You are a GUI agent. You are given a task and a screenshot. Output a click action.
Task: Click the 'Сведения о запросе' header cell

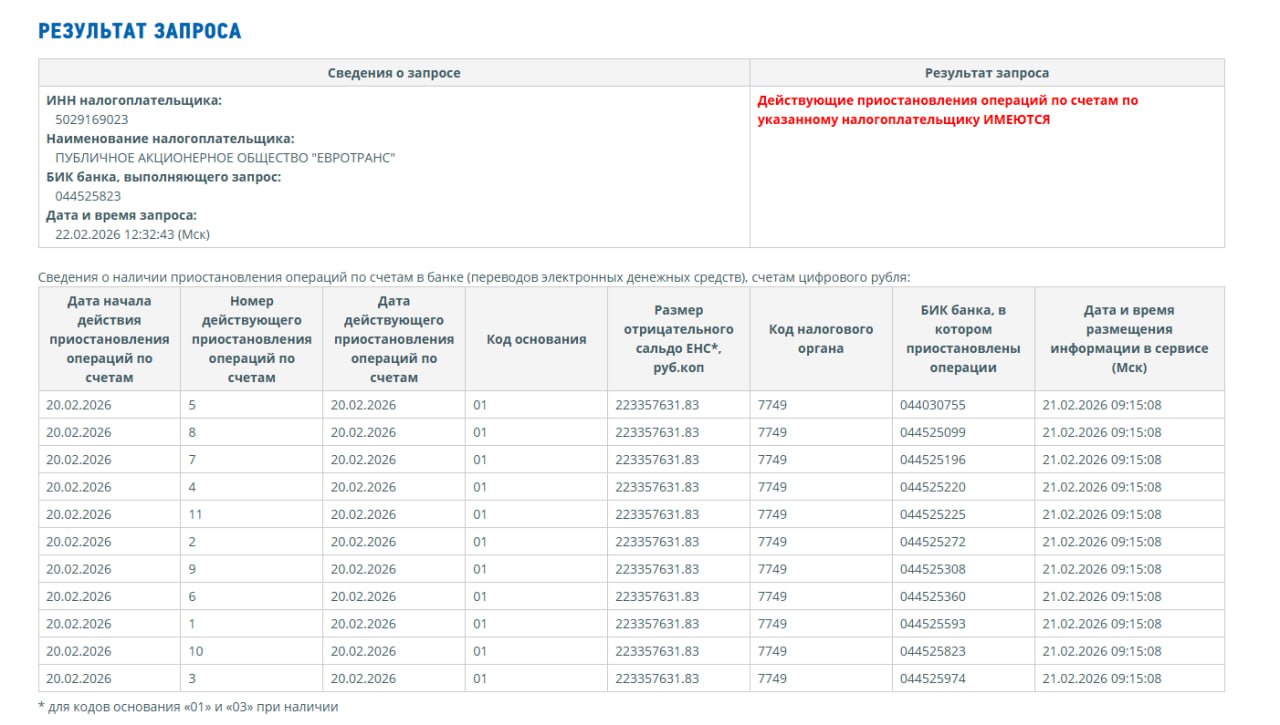[394, 73]
